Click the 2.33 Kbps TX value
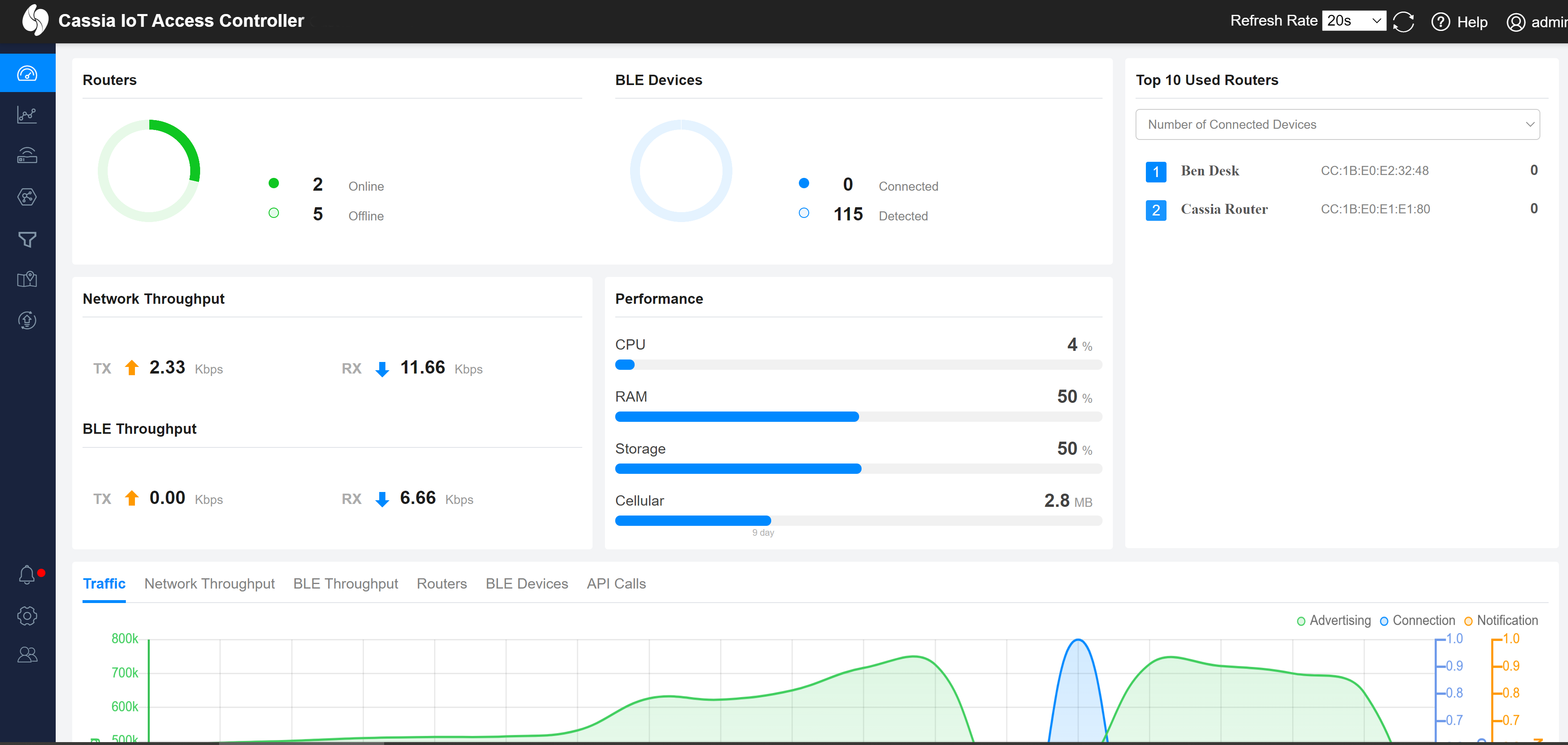Image resolution: width=1568 pixels, height=745 pixels. tap(168, 368)
